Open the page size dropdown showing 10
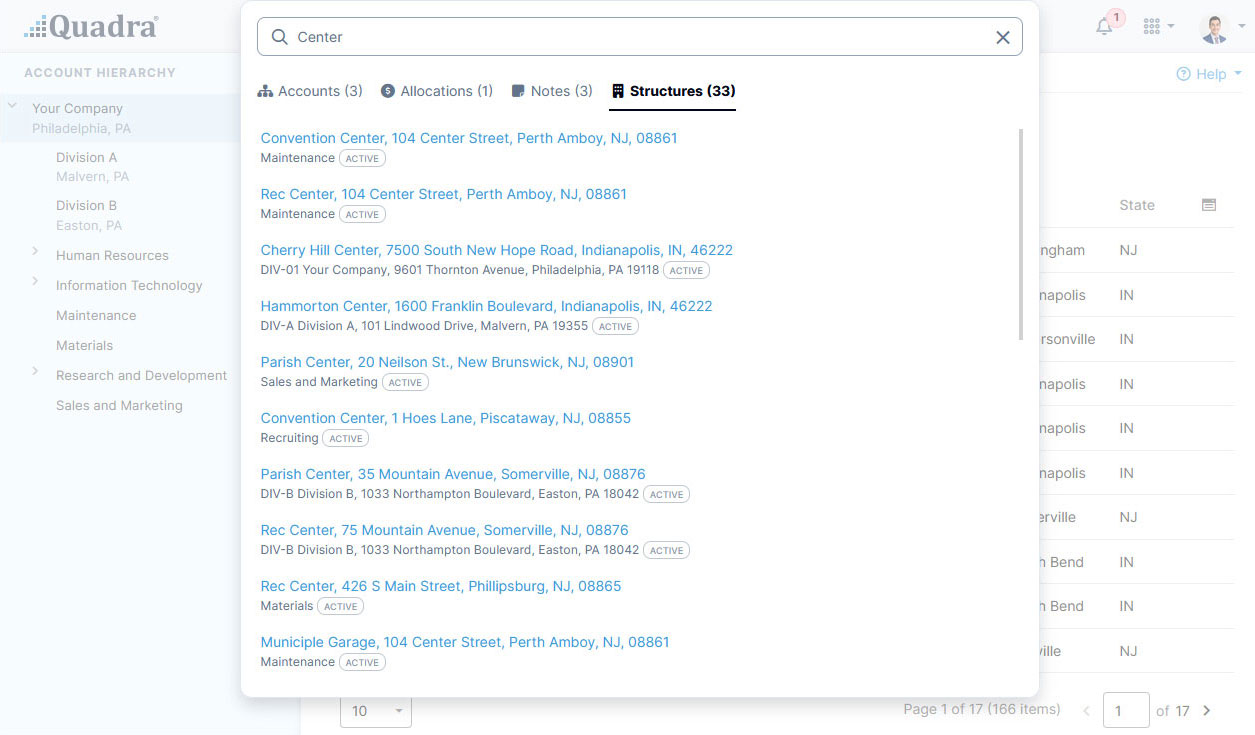The width and height of the screenshot is (1255, 735). 376,710
